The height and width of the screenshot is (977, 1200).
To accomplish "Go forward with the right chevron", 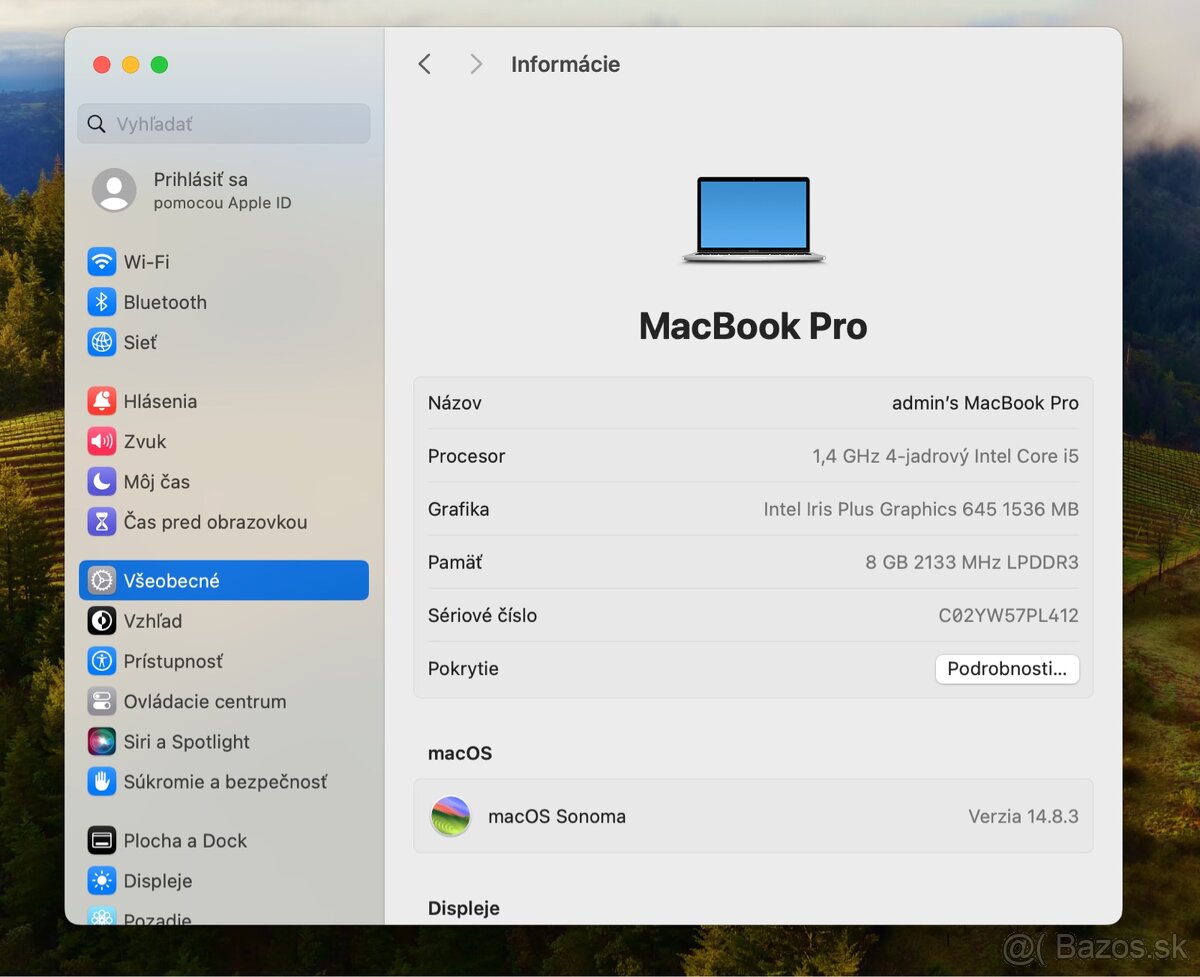I will coord(476,64).
